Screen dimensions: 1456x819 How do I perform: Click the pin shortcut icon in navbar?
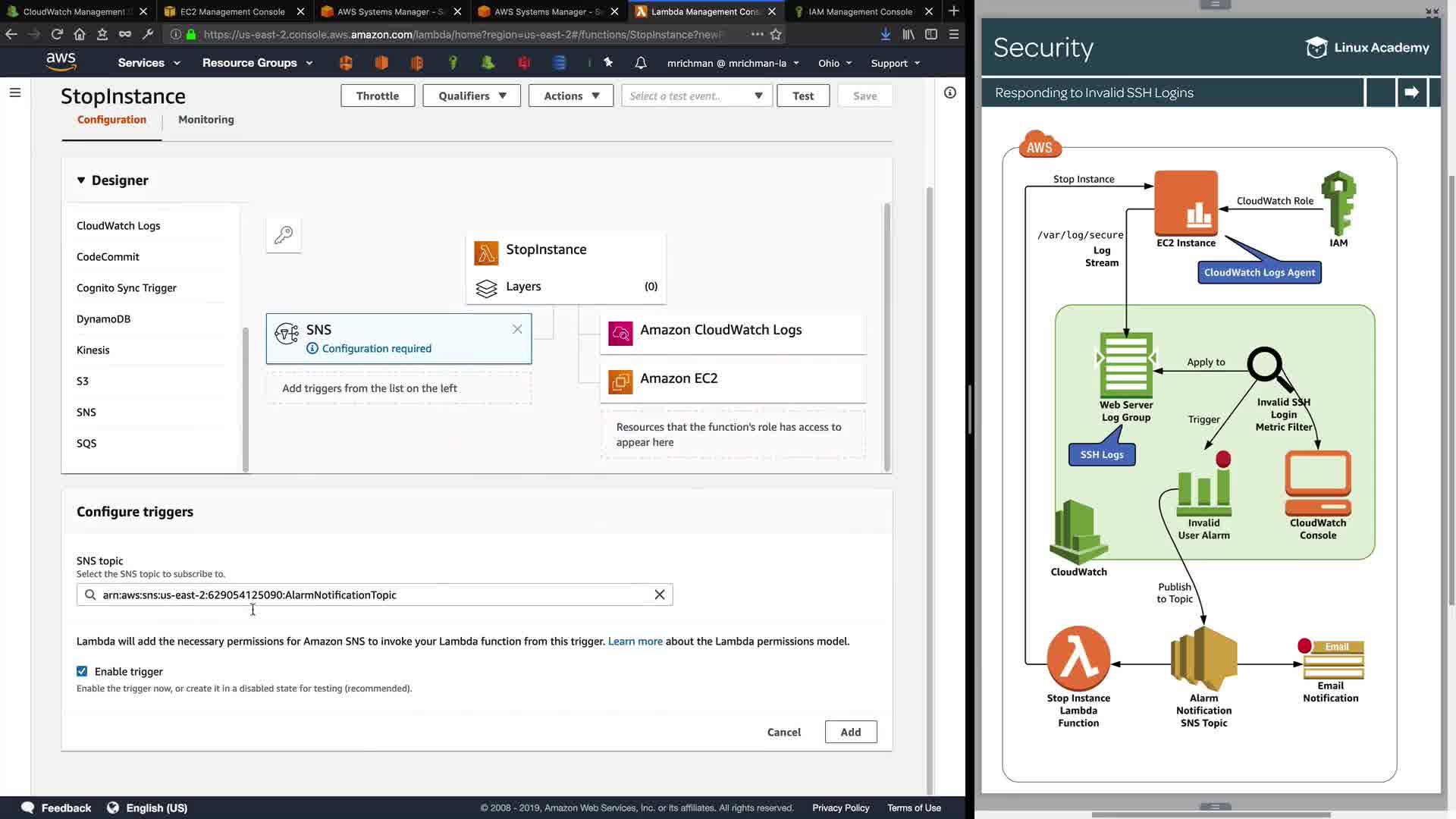(608, 63)
